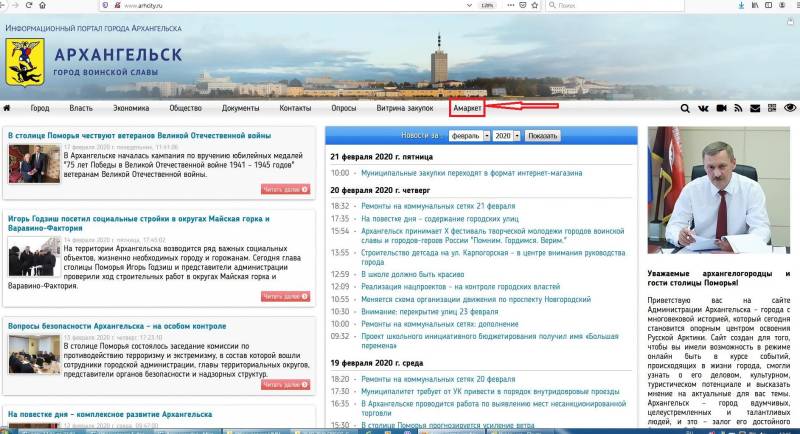Open the site search magnifier icon
Viewport: 800px width, 434px height.
[685, 108]
